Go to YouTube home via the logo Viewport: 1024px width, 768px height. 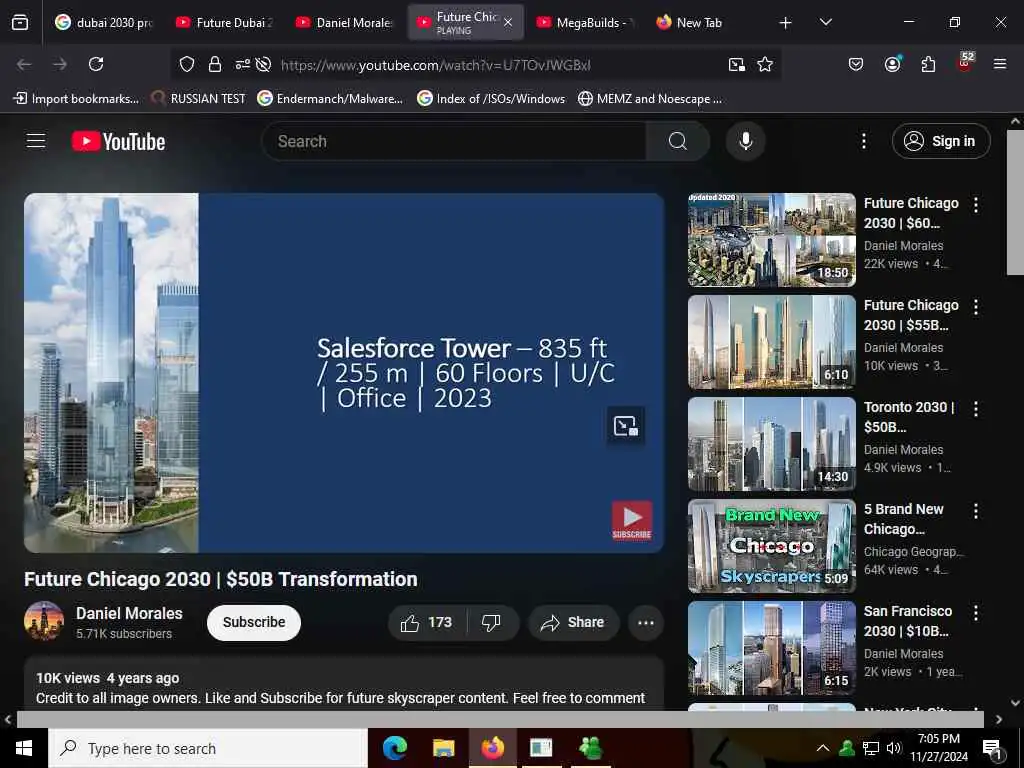(118, 142)
